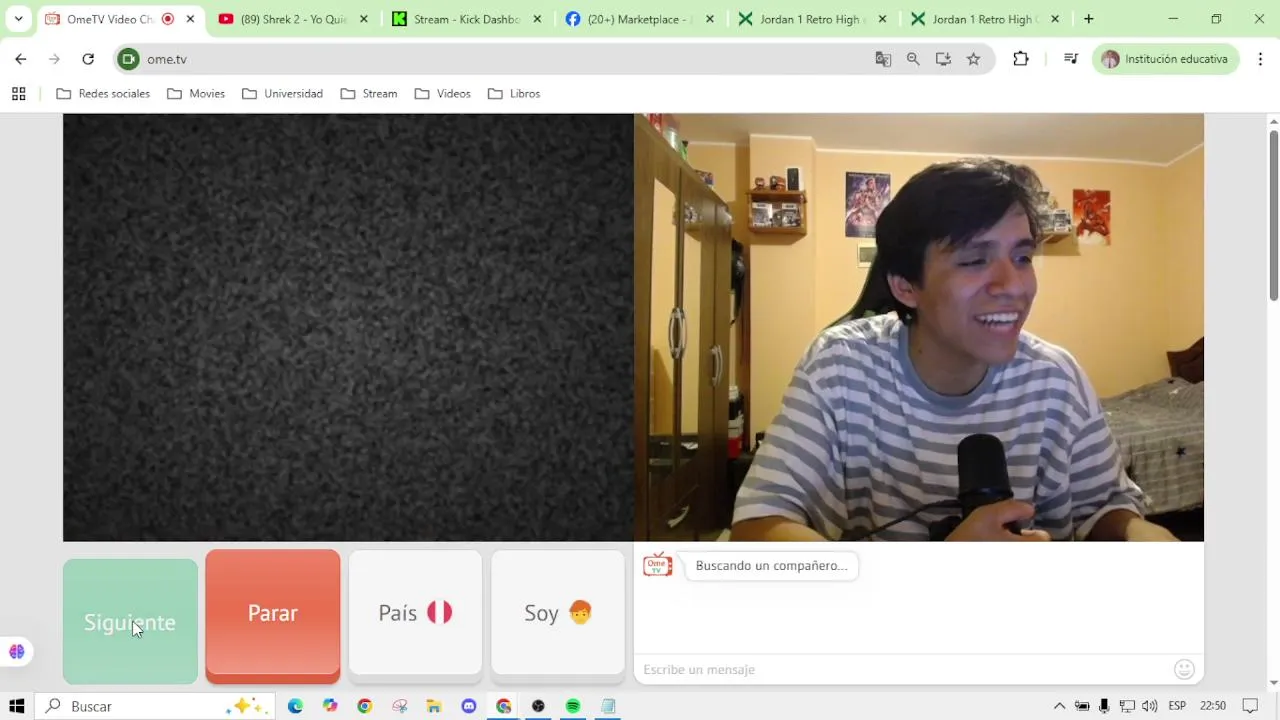Click the volume icon in system tray
1280x720 pixels.
pos(1149,706)
